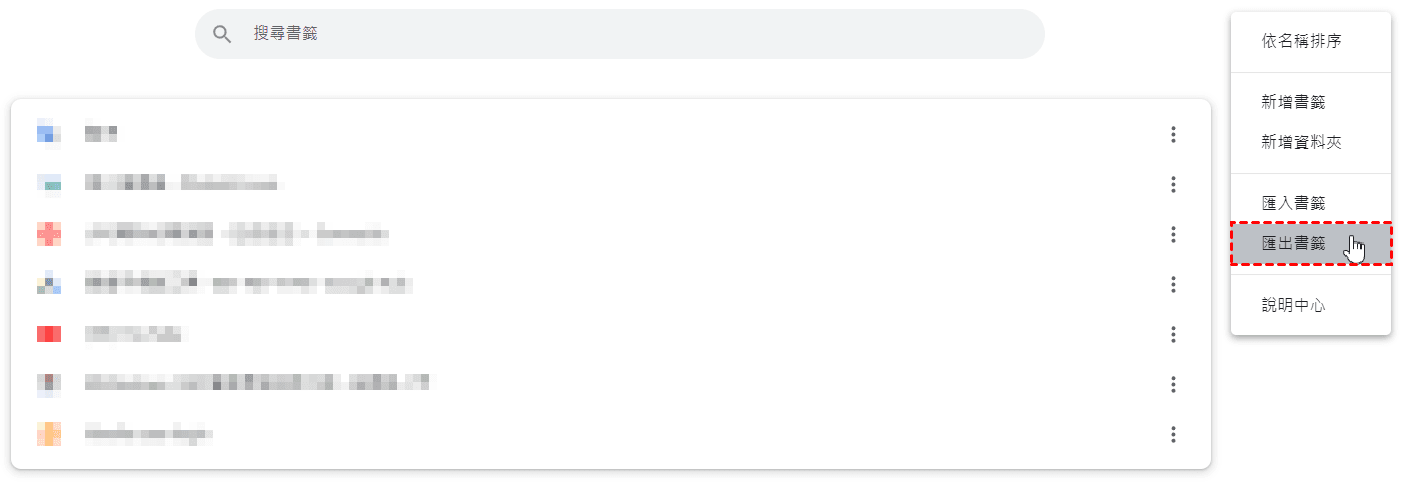Image resolution: width=1411 pixels, height=504 pixels.
Task: Click the orange favicon of the bottom bookmark
Action: pyautogui.click(x=49, y=434)
